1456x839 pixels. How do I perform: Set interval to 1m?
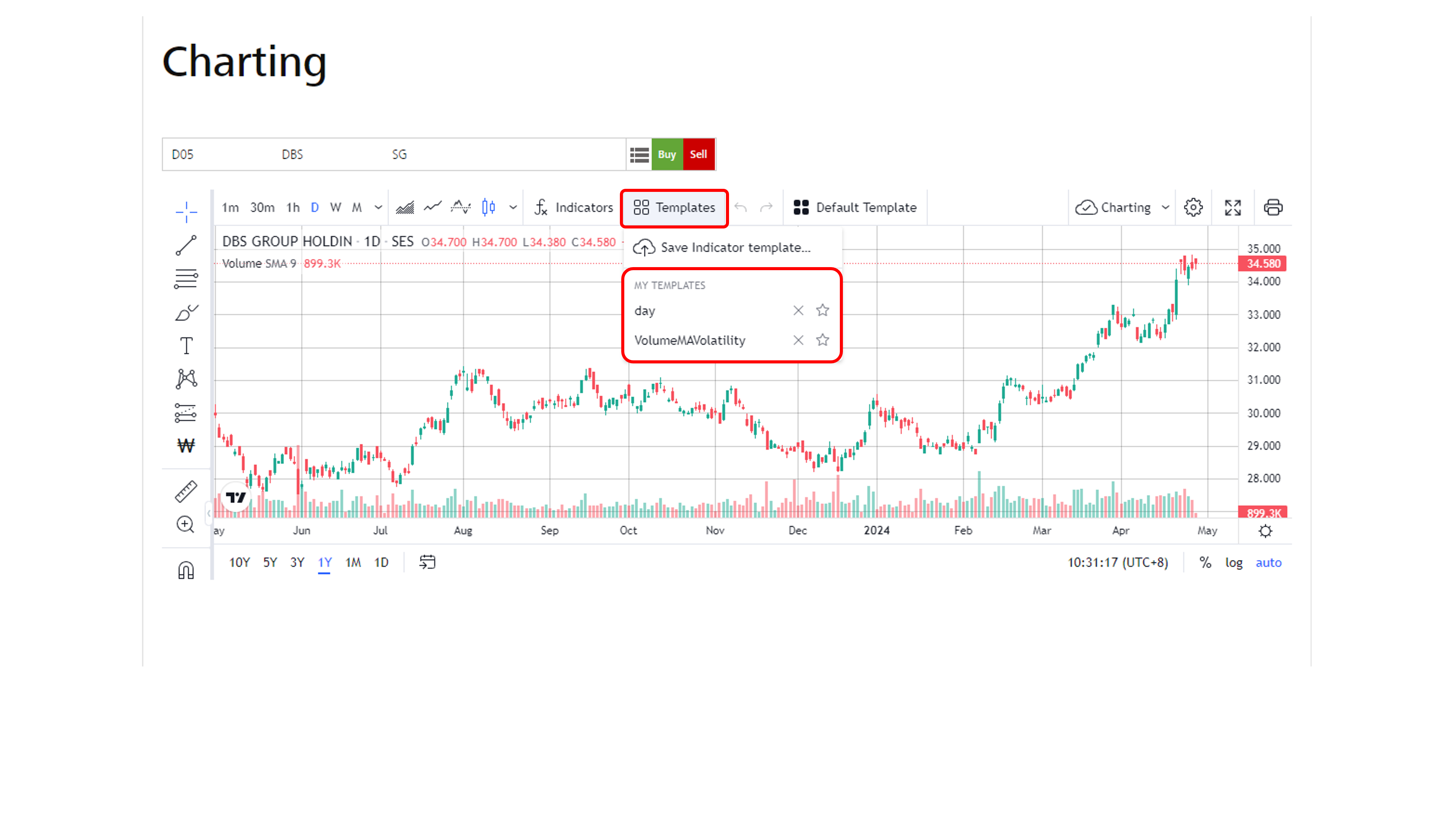230,207
